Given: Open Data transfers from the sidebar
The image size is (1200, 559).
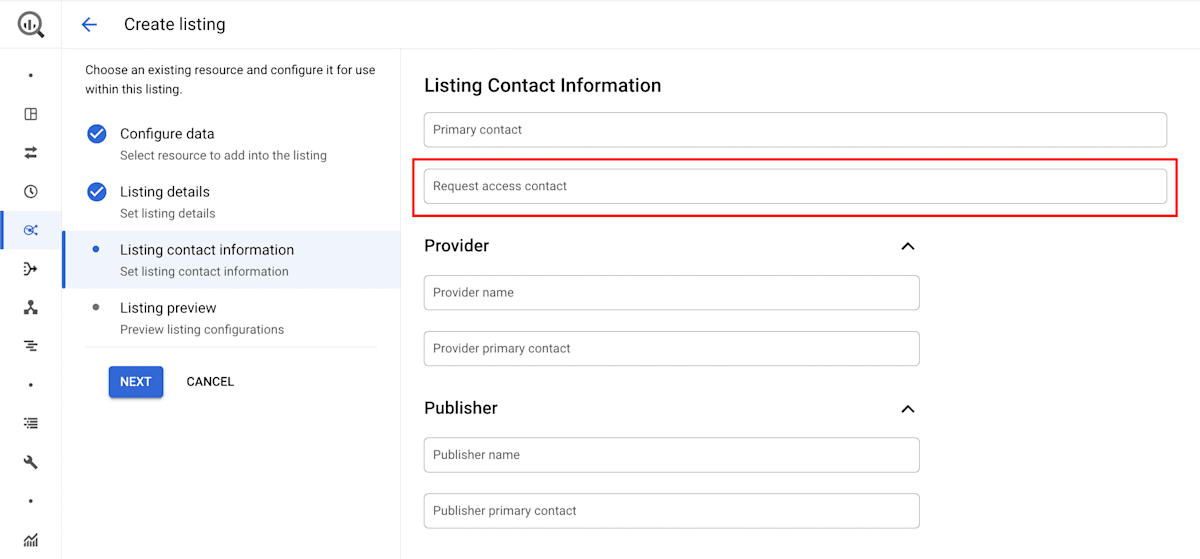Looking at the screenshot, I should [x=31, y=152].
